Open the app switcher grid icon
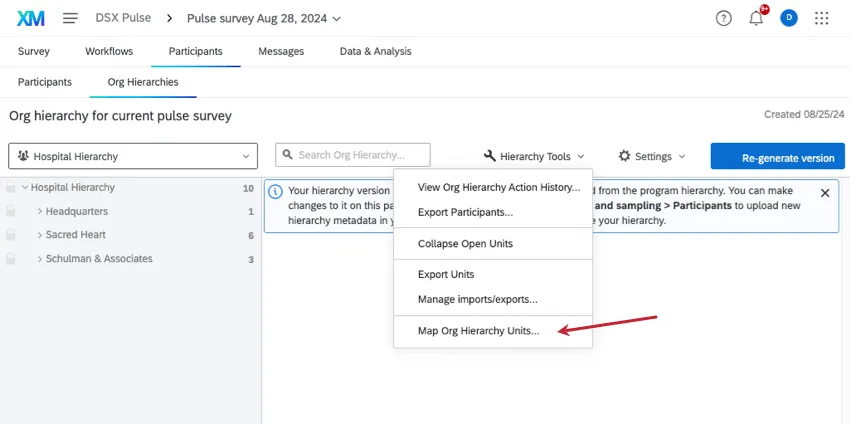Viewport: 850px width, 424px height. [822, 18]
